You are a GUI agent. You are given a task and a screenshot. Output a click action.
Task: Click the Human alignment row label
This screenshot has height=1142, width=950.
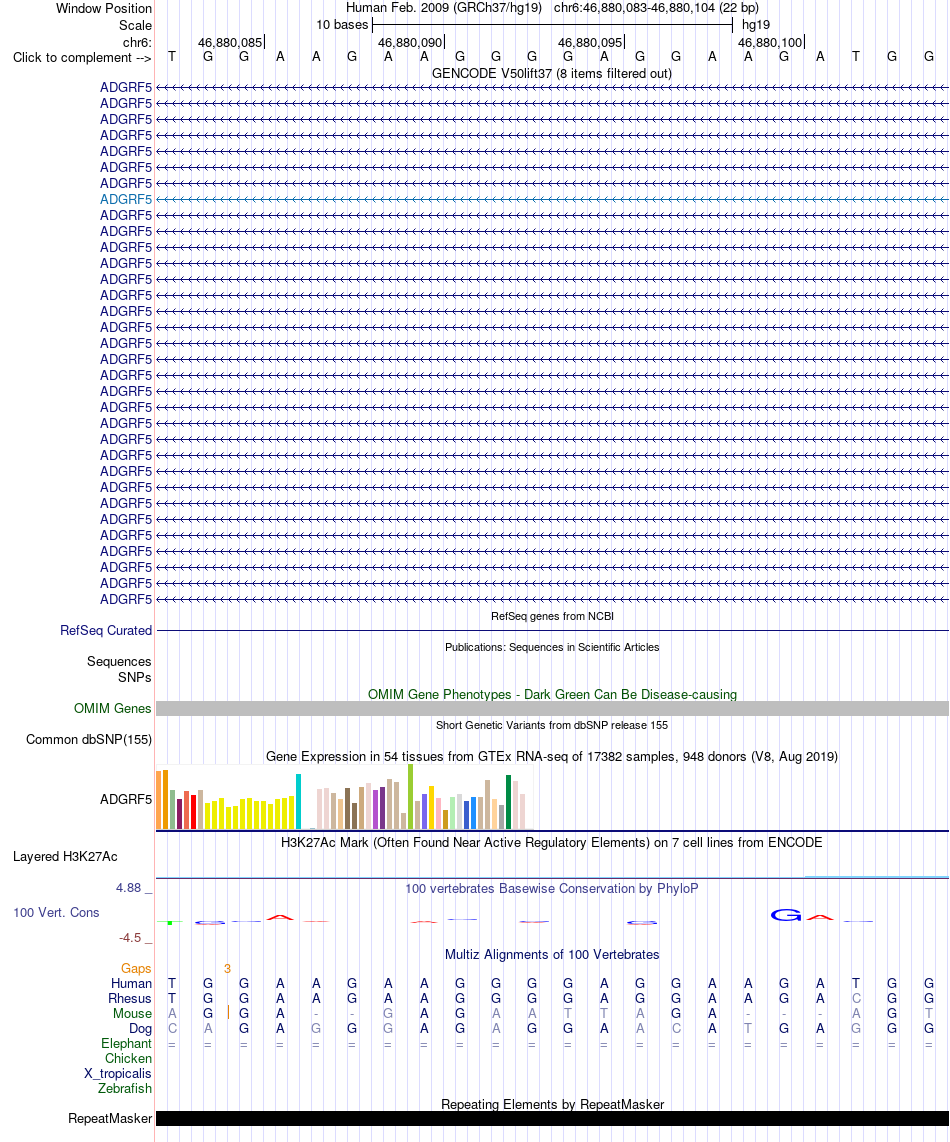[132, 983]
